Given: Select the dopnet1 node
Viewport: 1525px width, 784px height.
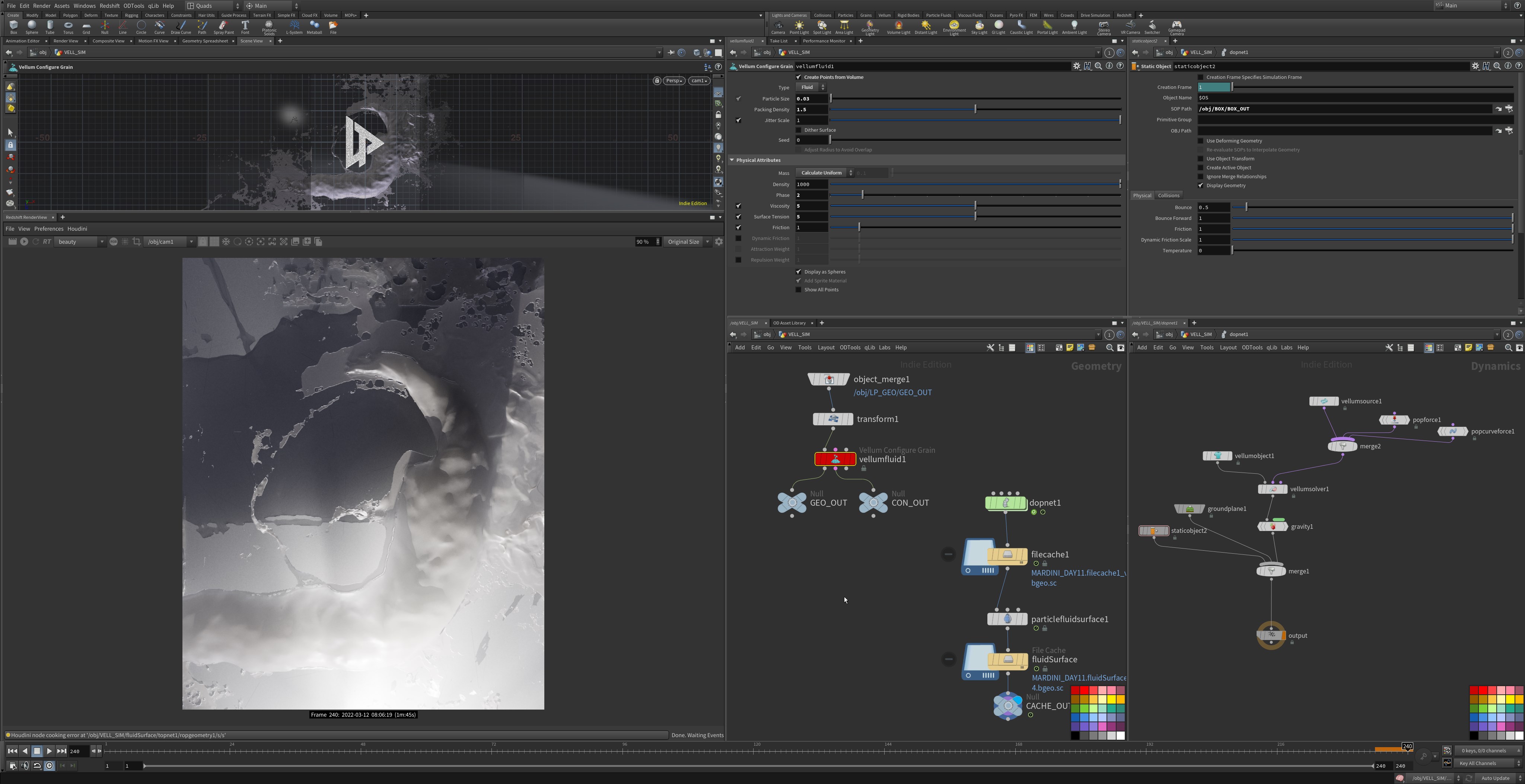Looking at the screenshot, I should point(1006,503).
